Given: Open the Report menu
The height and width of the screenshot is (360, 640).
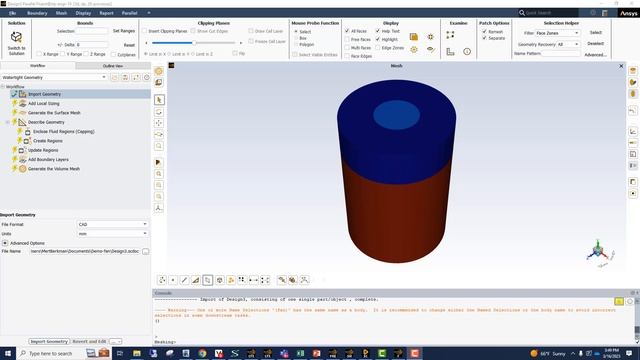Looking at the screenshot, I should (107, 13).
